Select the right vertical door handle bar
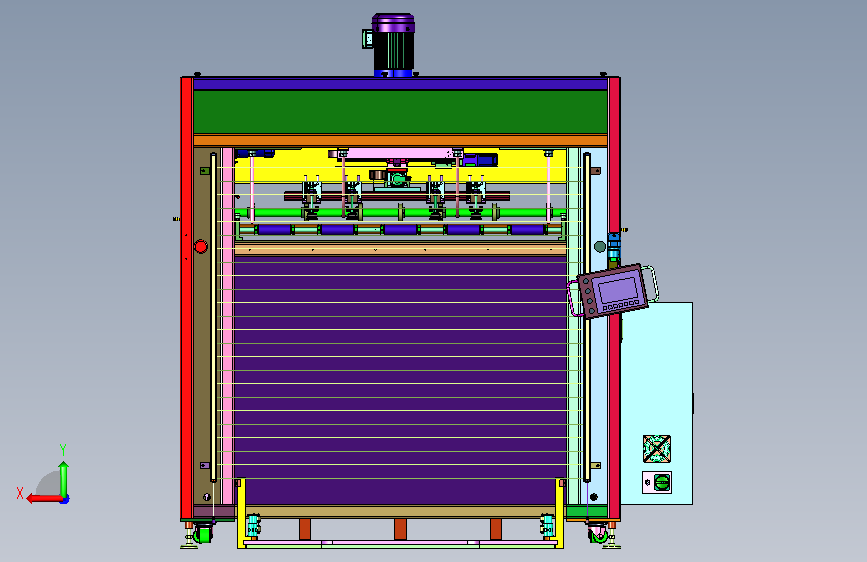This screenshot has width=867, height=562. pos(587,318)
